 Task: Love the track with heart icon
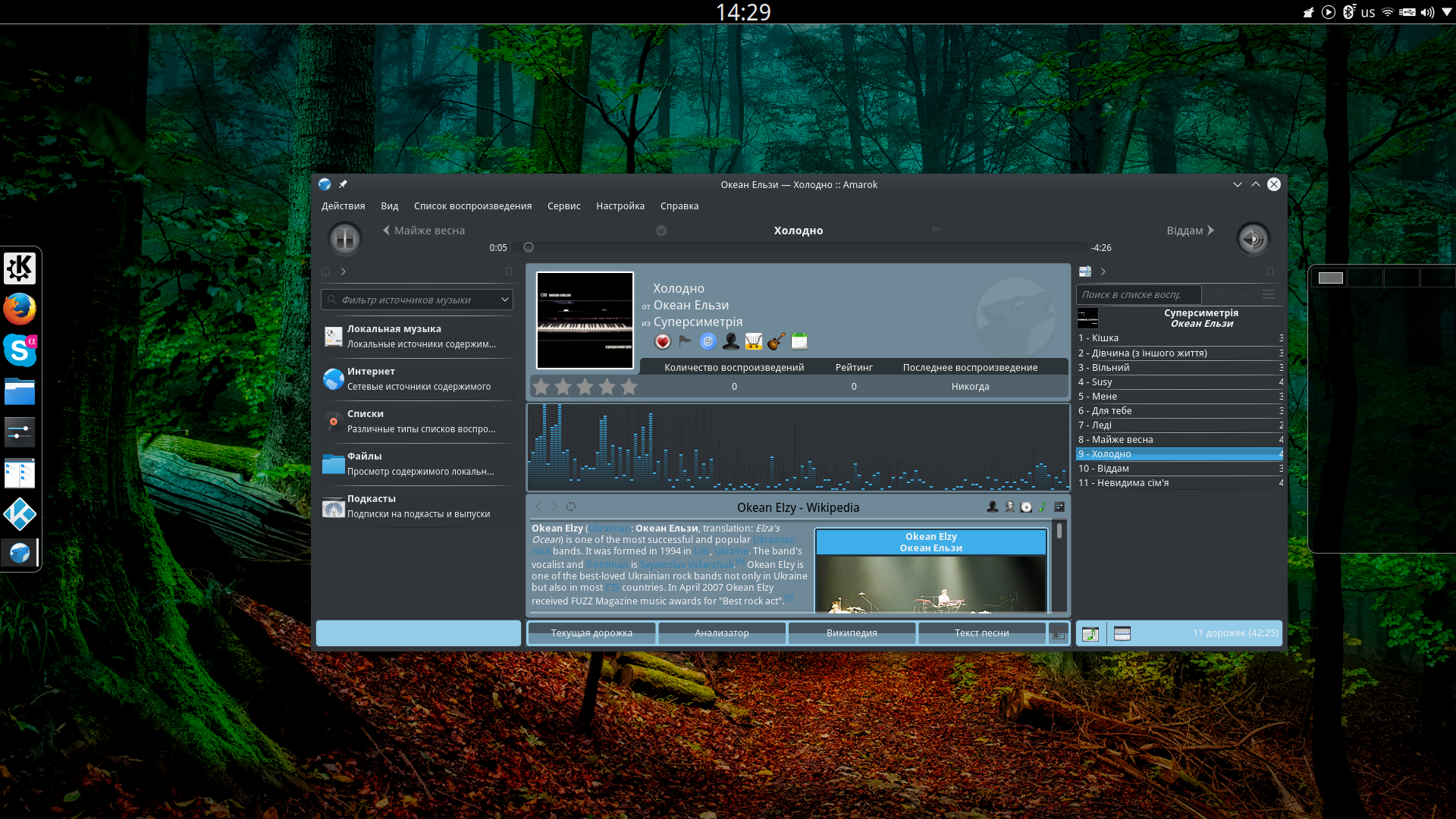(663, 342)
